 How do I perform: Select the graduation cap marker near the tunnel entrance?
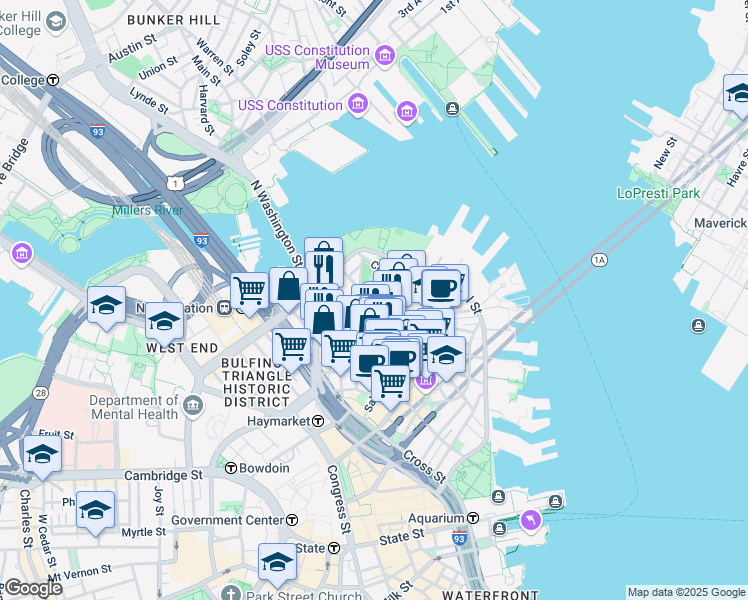click(447, 355)
